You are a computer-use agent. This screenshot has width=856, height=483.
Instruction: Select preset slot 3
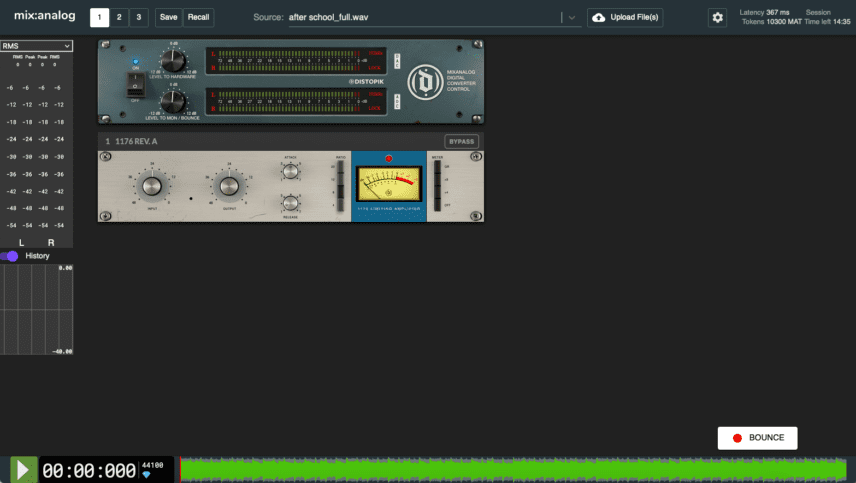[x=139, y=17]
